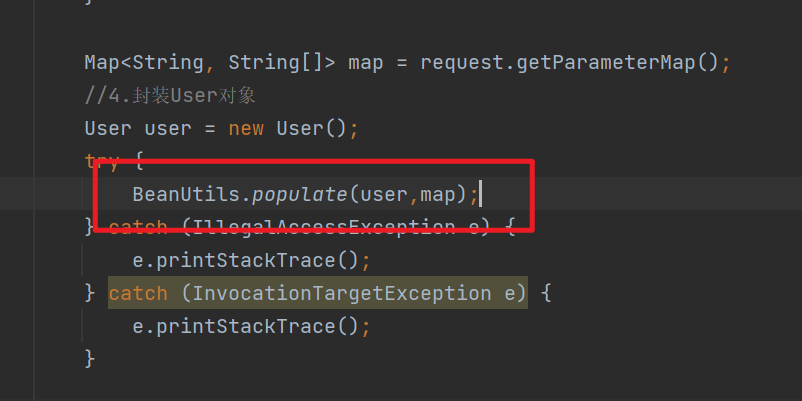Viewport: 802px width, 401px height.
Task: Click the user argument inside populate
Action: (384, 194)
